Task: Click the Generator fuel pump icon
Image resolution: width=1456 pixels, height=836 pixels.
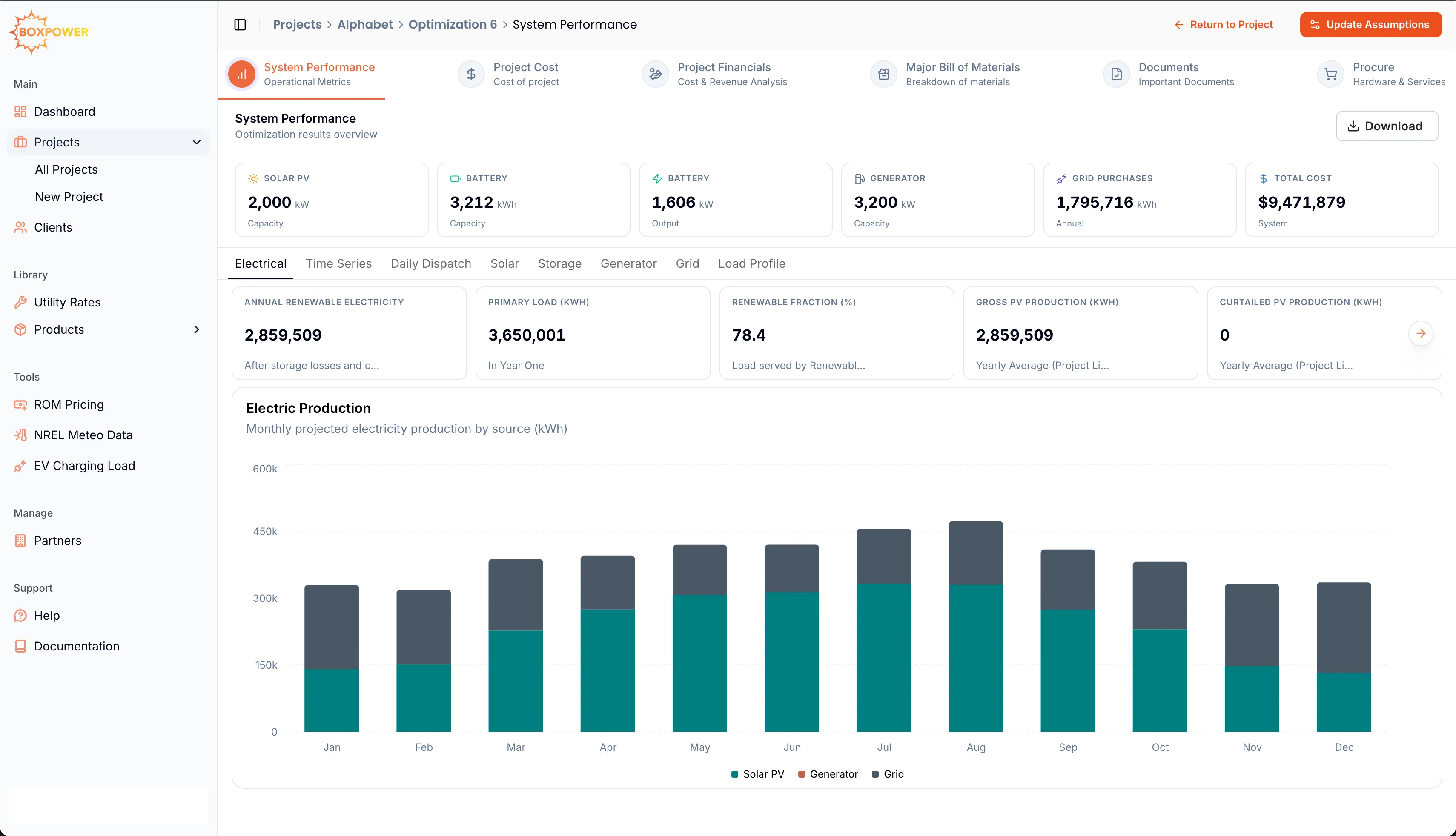Action: (860, 179)
